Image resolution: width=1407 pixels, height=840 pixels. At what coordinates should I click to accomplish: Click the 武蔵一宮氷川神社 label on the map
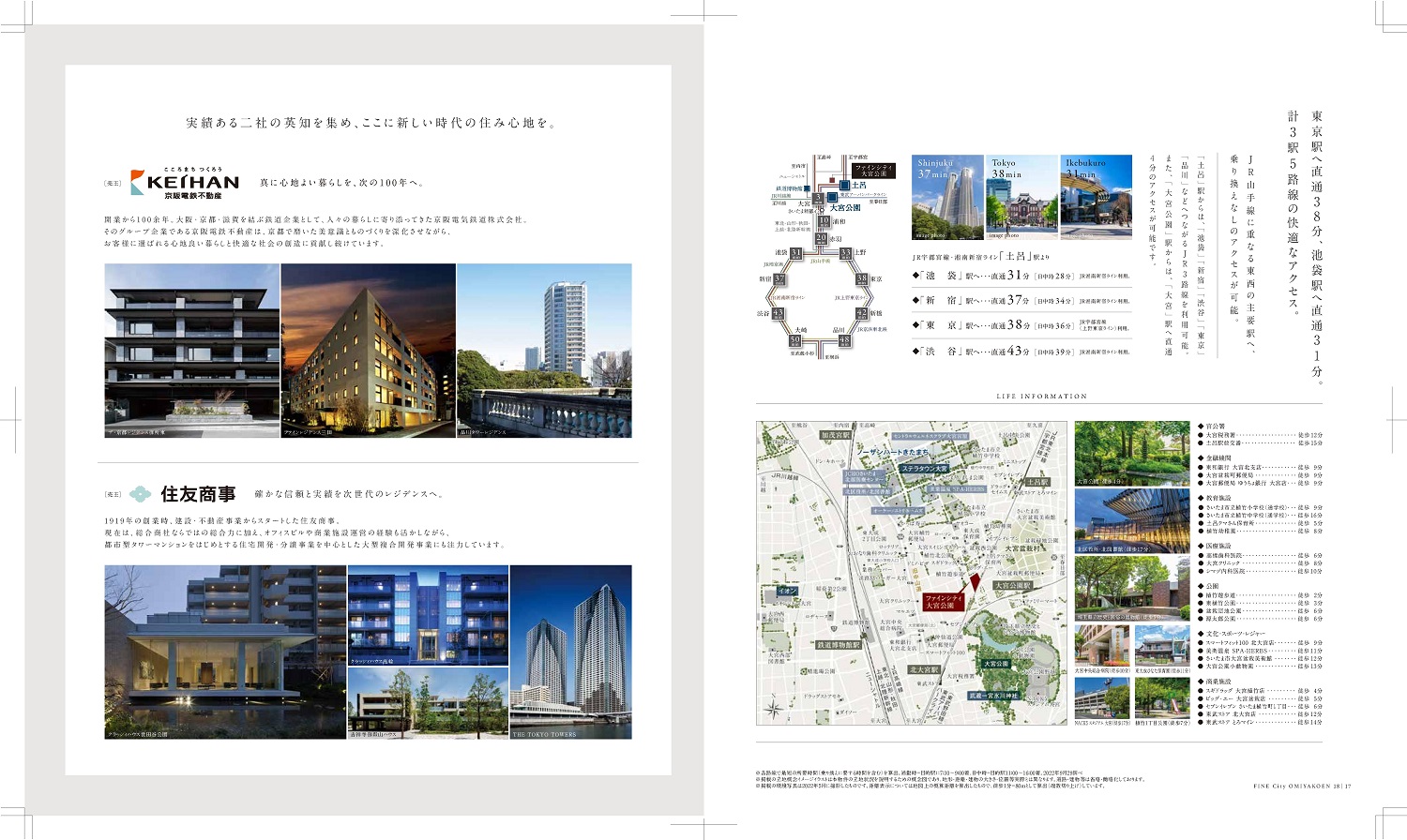click(x=992, y=696)
